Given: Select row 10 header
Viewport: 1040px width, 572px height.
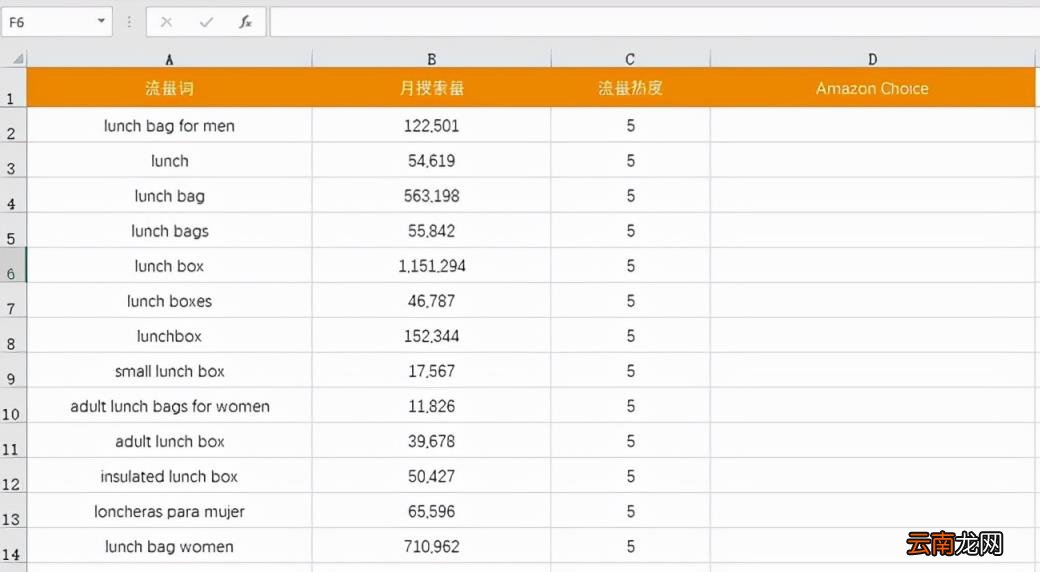Looking at the screenshot, I should (13, 406).
